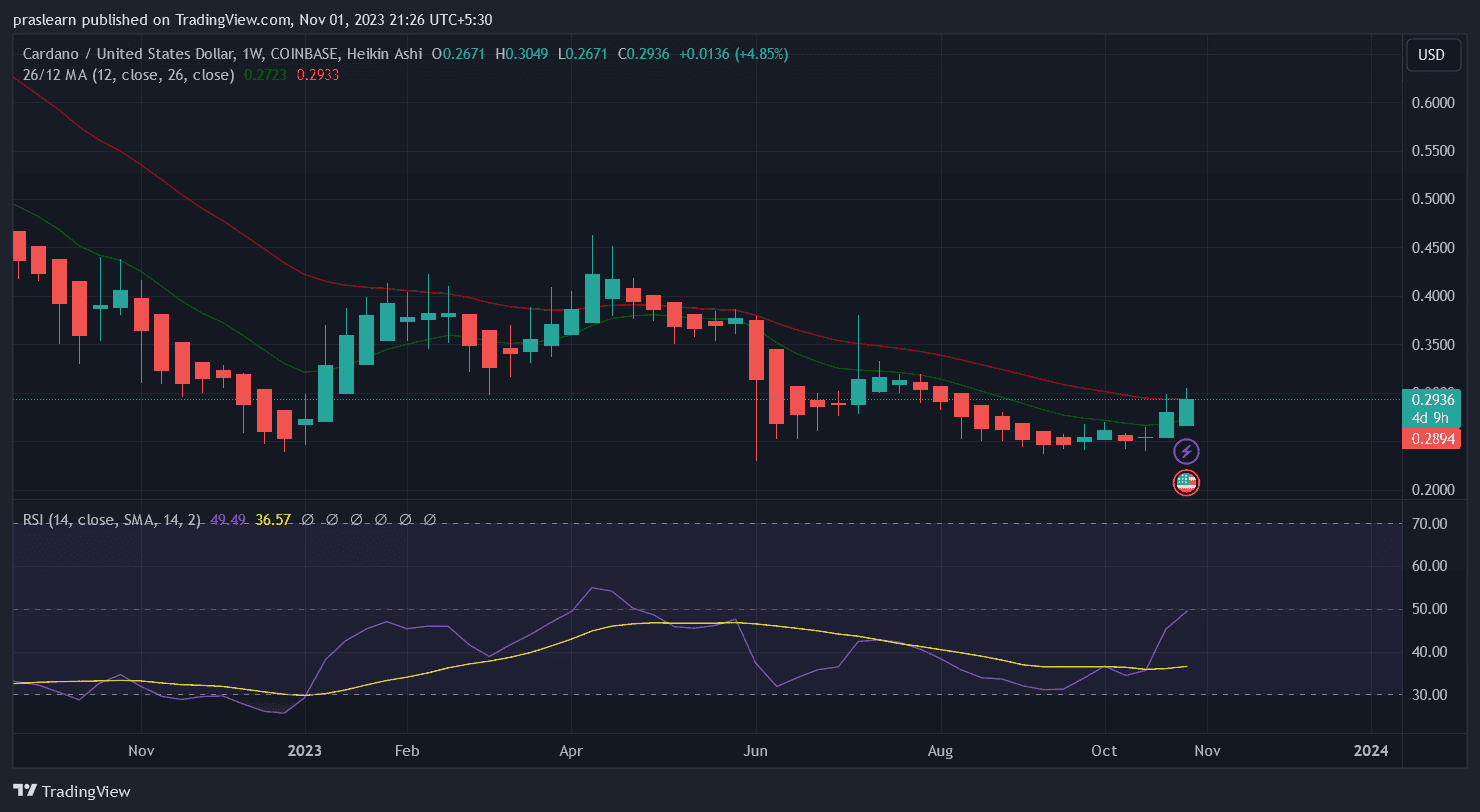Viewport: 1480px width, 812px height.
Task: Click the Apr label on time axis
Action: pyautogui.click(x=571, y=750)
